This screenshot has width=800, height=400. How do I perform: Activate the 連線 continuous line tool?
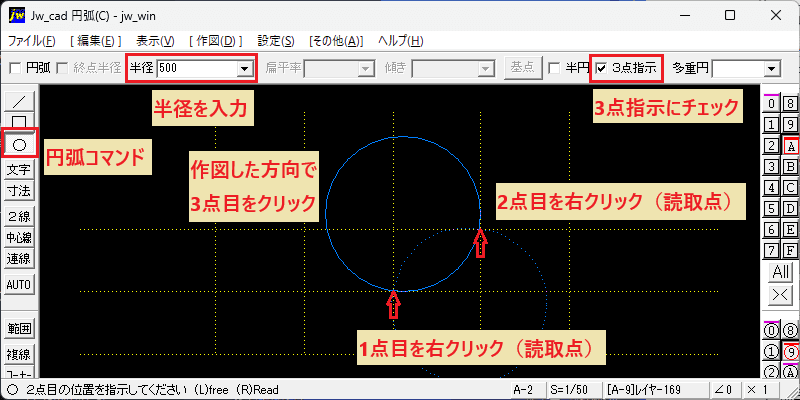19,259
